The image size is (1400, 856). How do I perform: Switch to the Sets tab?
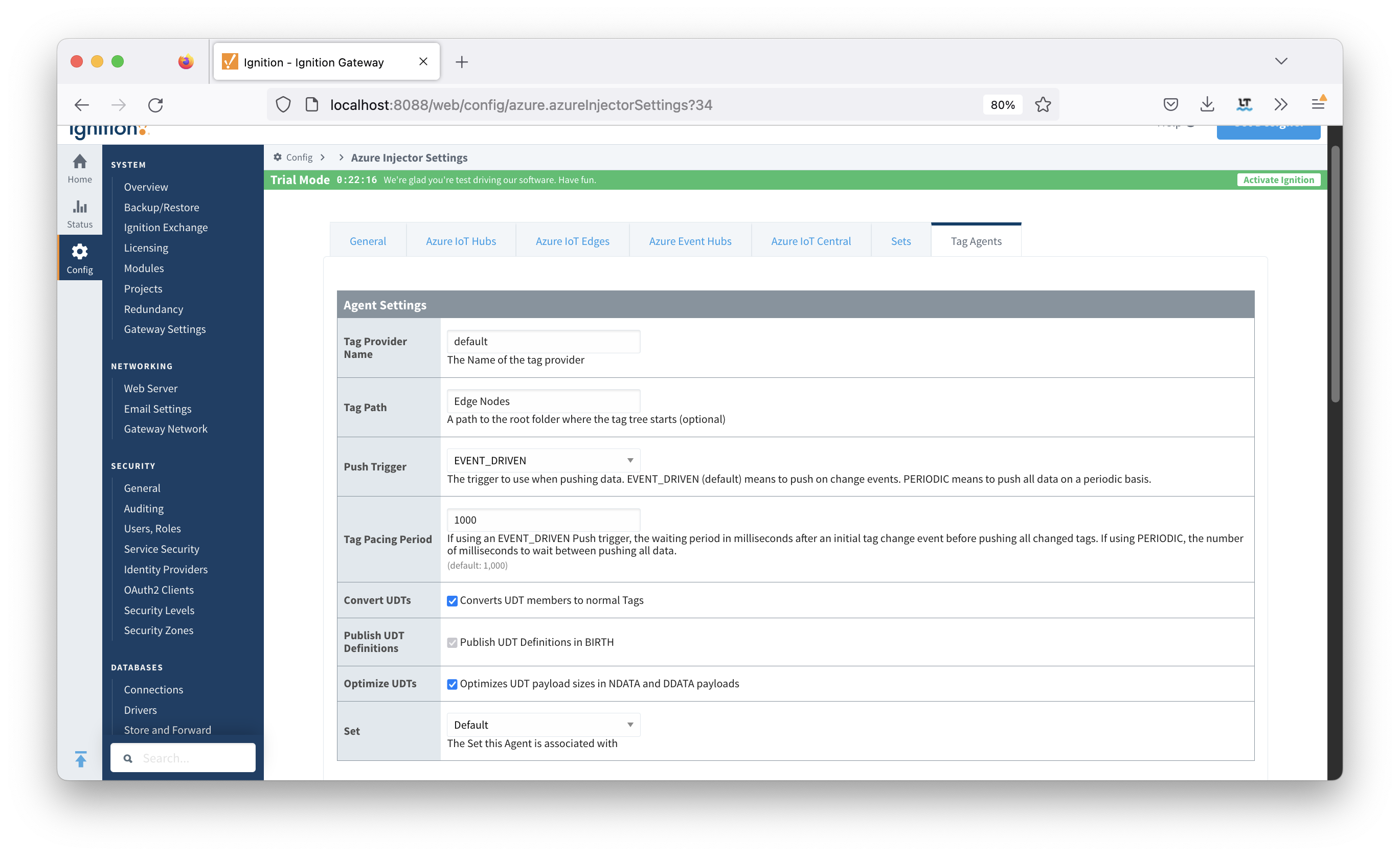(900, 241)
